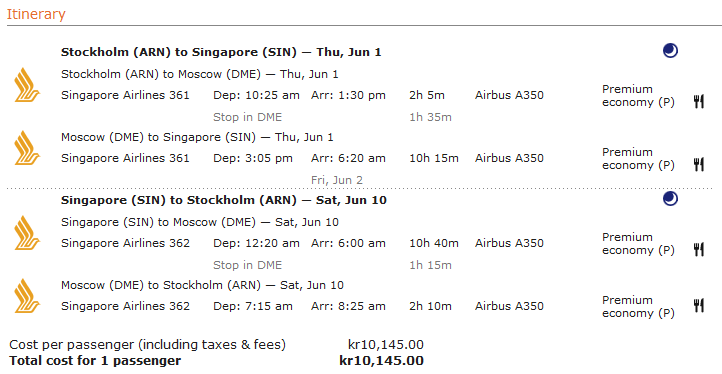Click Fri, Jun 2 arrival date note
722x374 pixels.
[x=337, y=180]
